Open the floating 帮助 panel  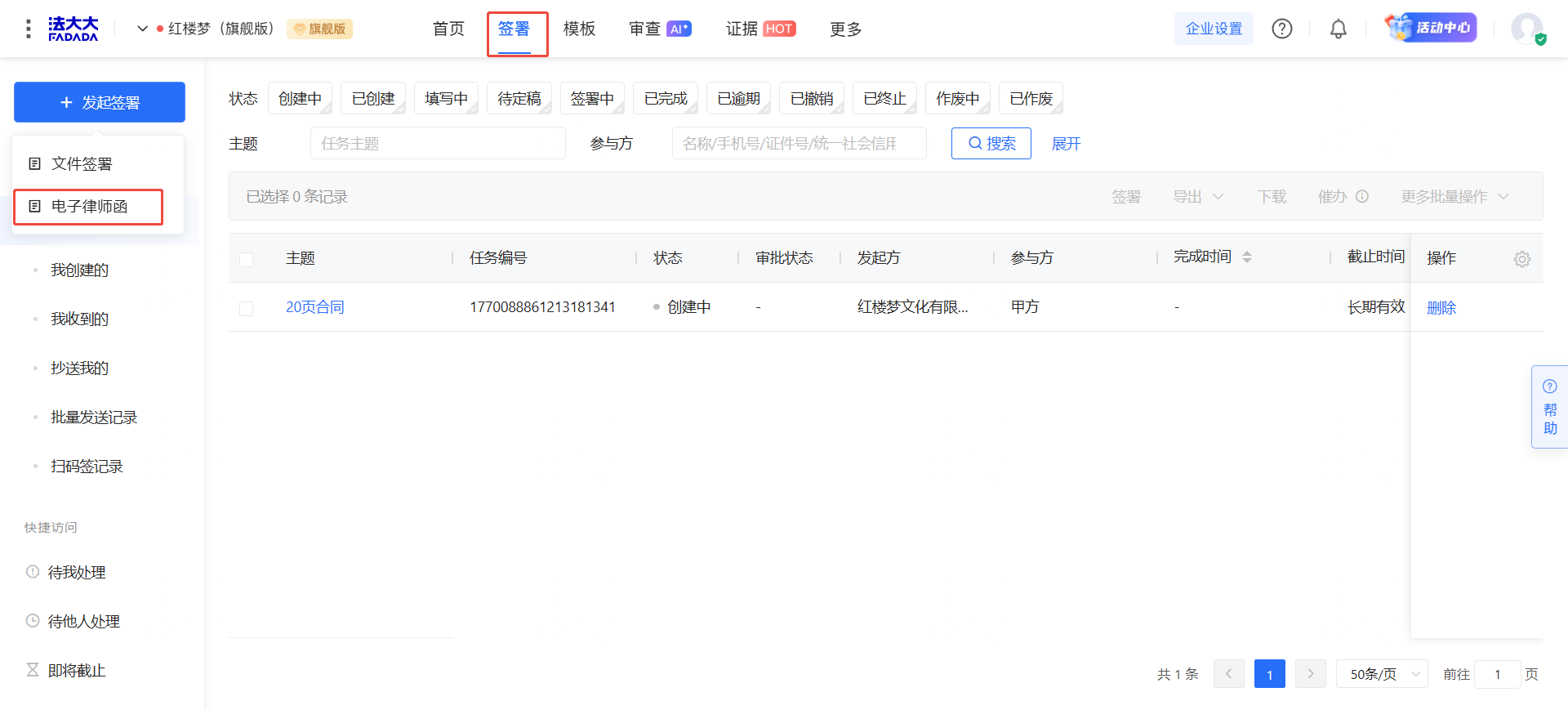click(1549, 407)
